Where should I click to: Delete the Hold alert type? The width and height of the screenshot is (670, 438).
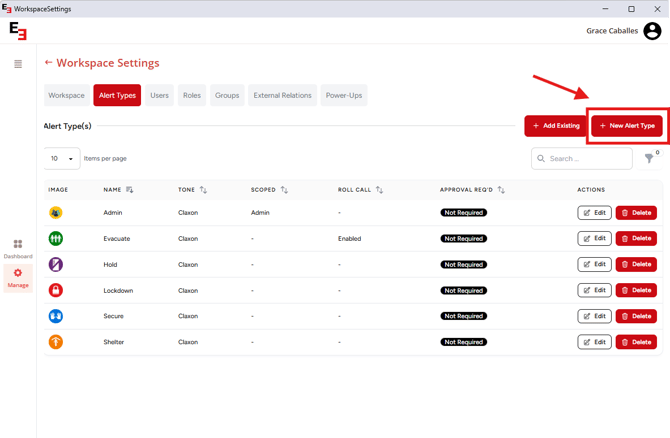(x=636, y=265)
